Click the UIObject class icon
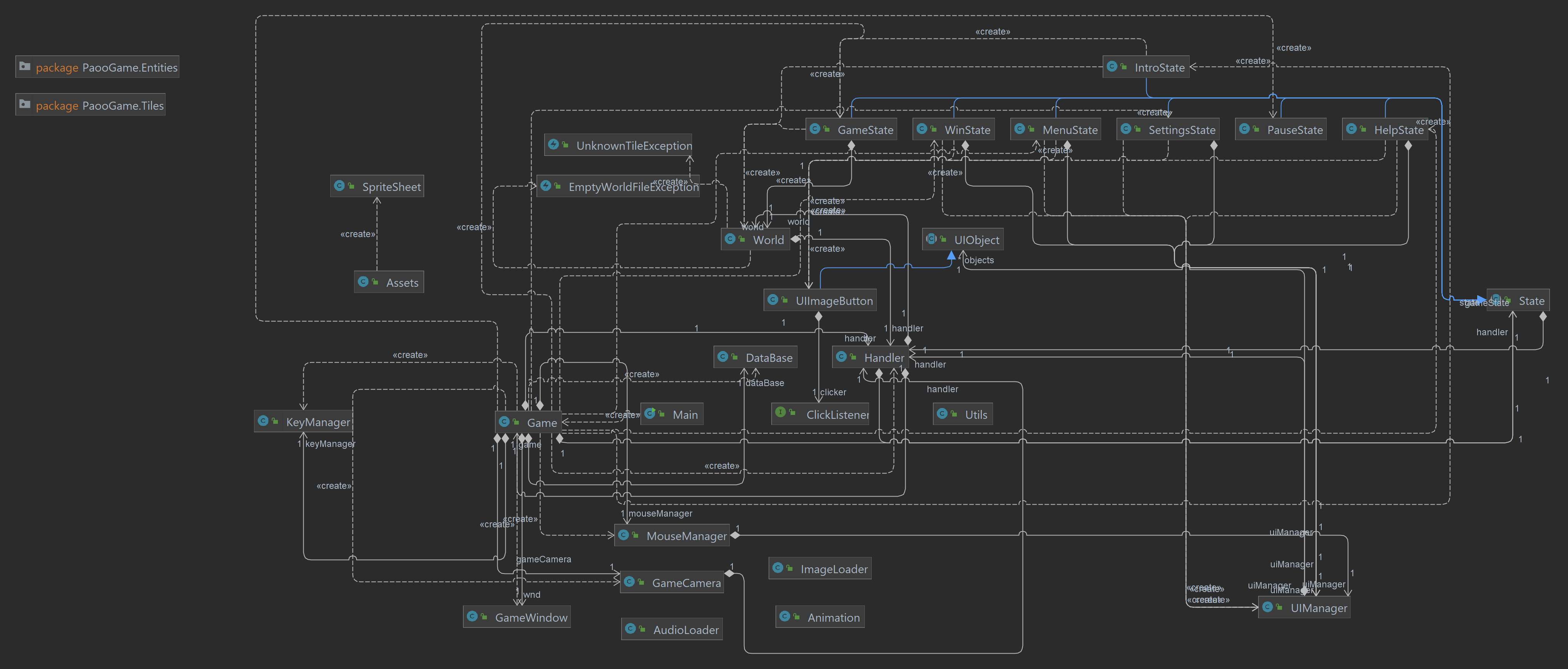 click(932, 239)
